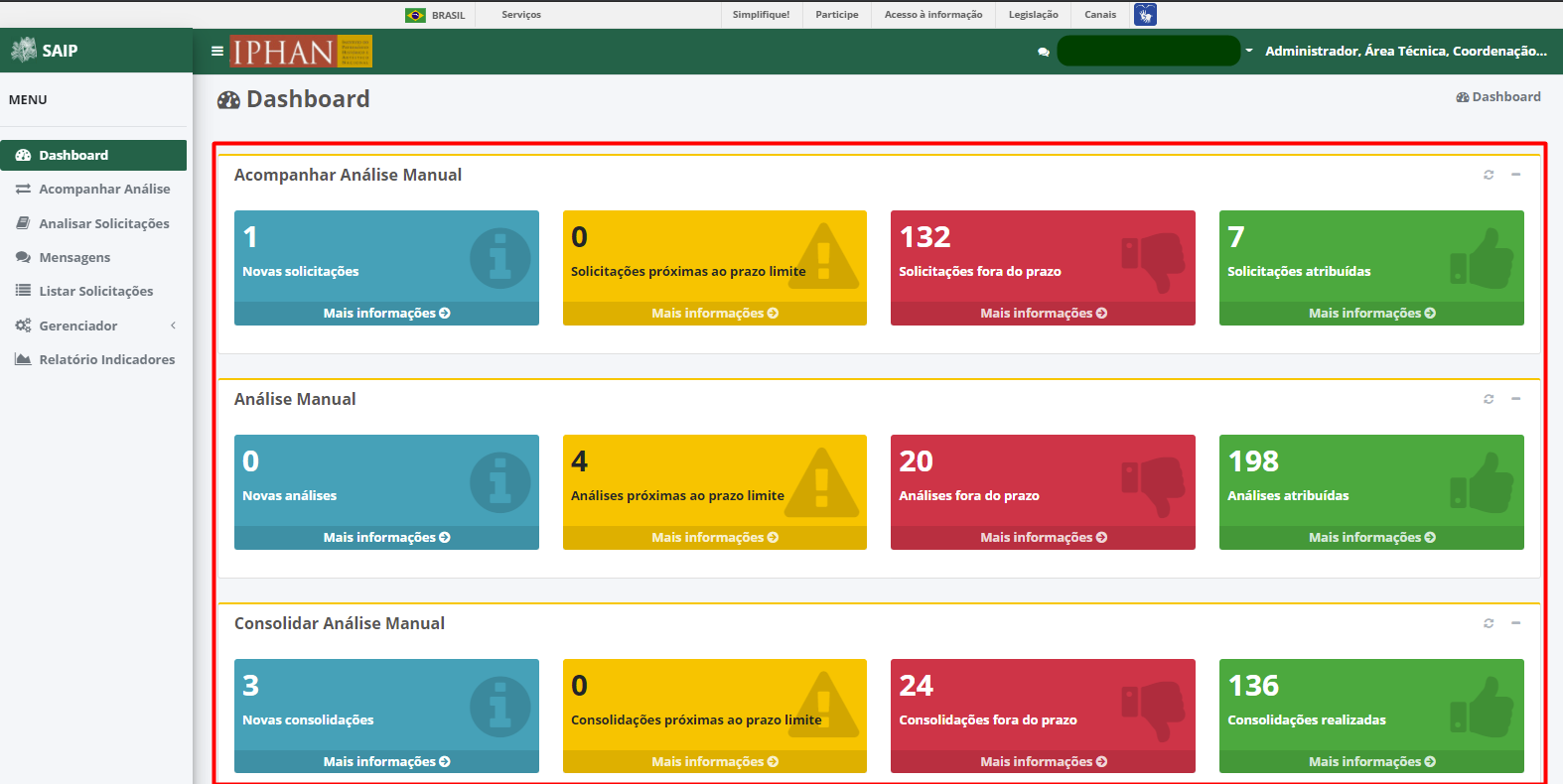This screenshot has width=1563, height=784.
Task: Refresh the Consolidar Análise Manual panel
Action: pos(1489,623)
